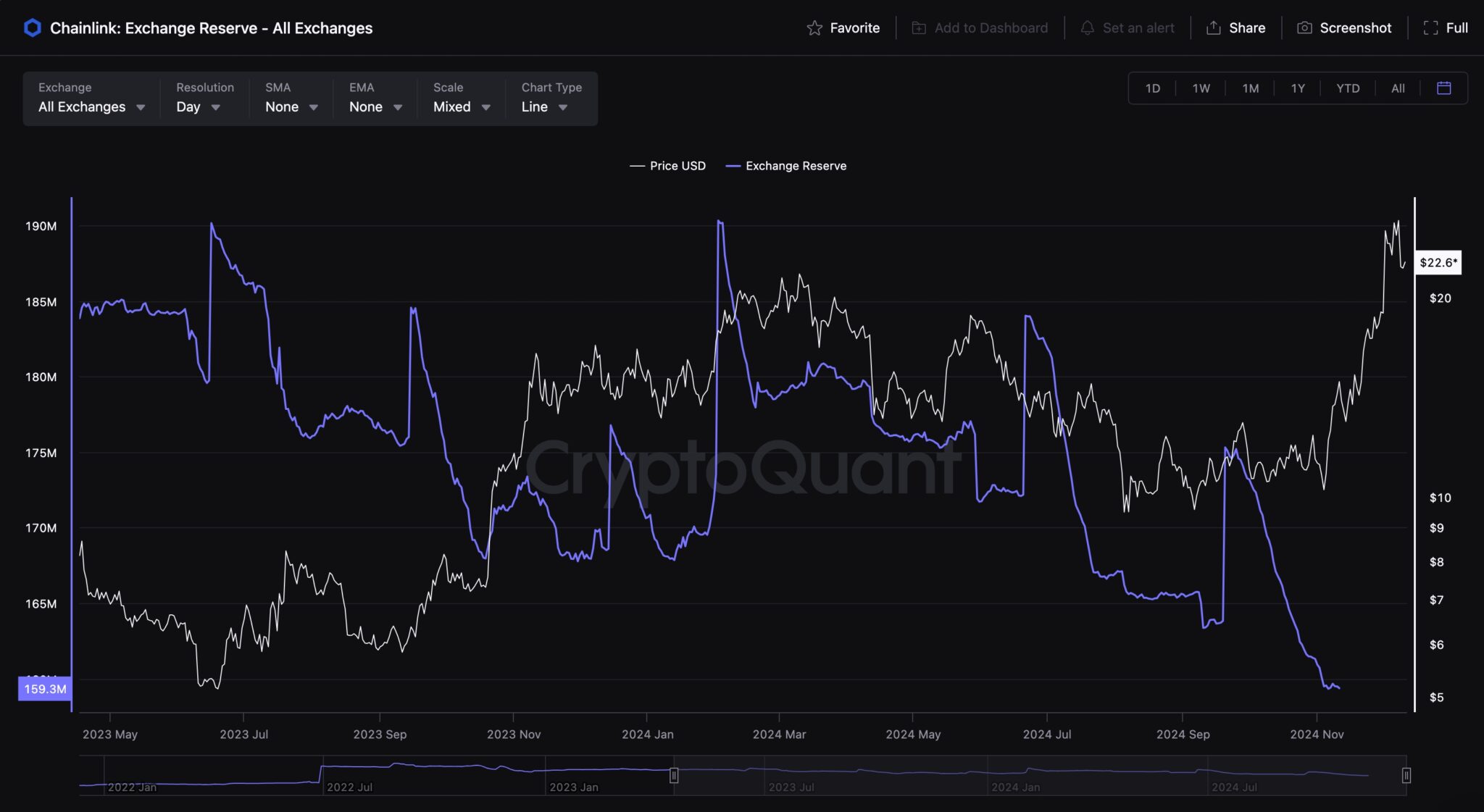Open the custom date range calendar icon

[1444, 88]
